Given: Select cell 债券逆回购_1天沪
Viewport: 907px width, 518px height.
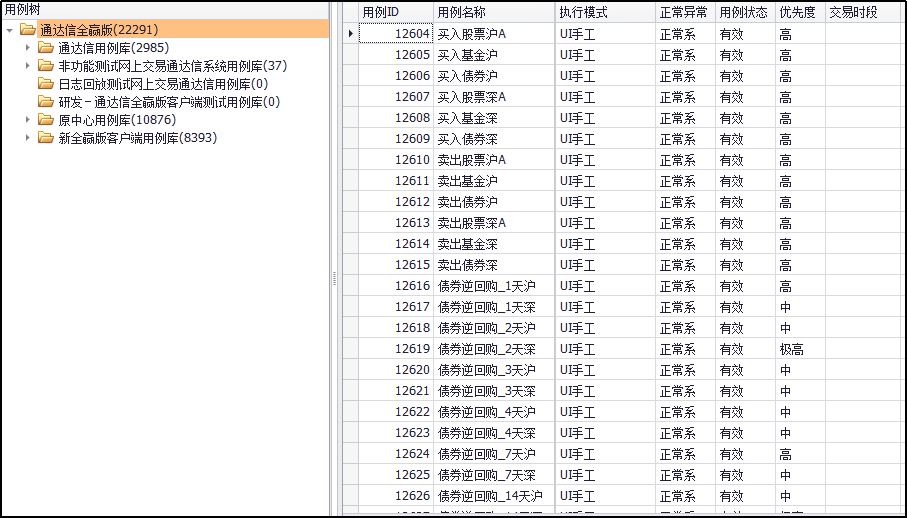Looking at the screenshot, I should tap(494, 286).
